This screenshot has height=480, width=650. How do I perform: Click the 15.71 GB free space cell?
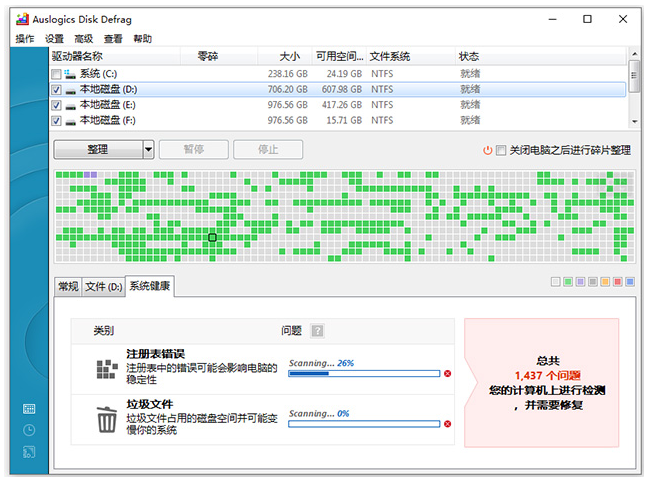(x=344, y=121)
